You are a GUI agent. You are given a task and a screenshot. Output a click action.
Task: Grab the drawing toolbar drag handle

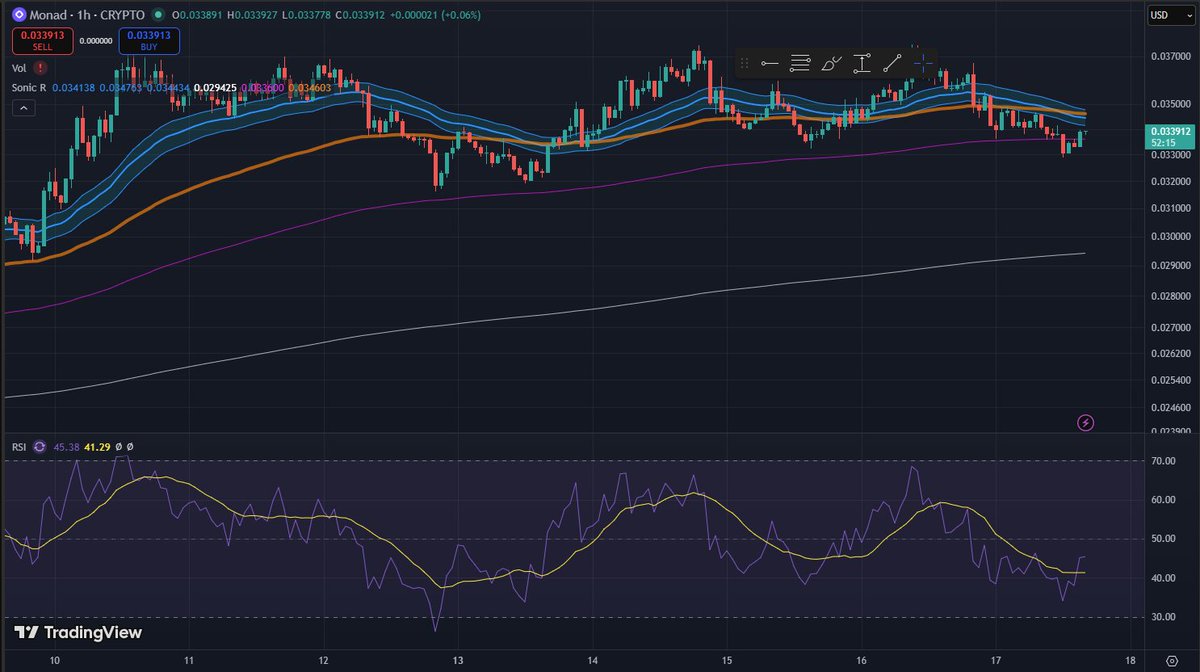point(744,63)
